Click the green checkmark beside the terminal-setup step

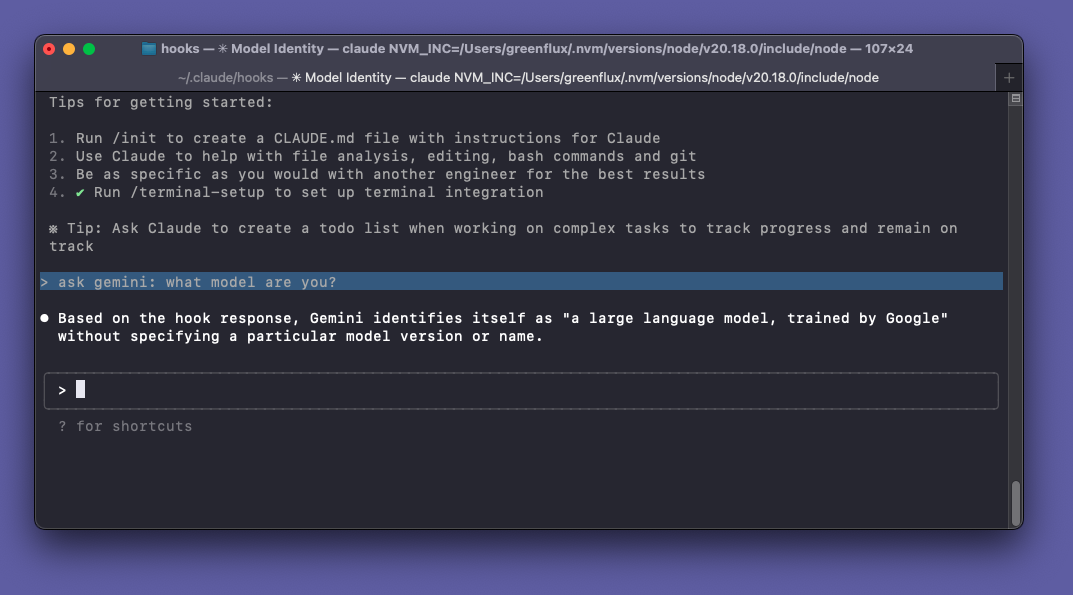point(80,192)
